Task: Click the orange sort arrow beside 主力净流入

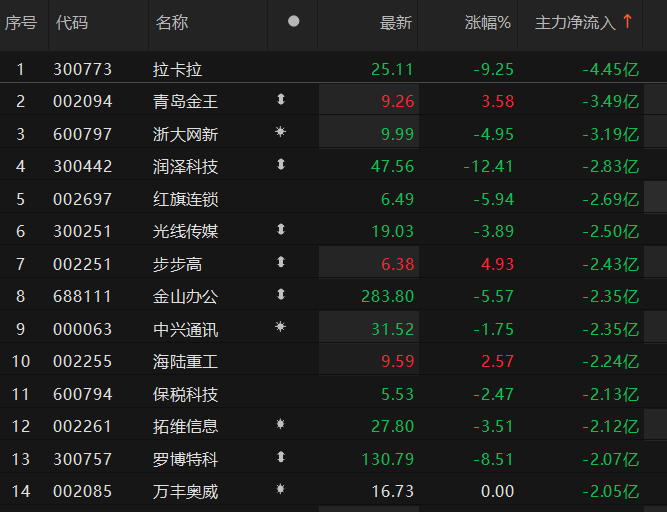Action: tap(627, 21)
